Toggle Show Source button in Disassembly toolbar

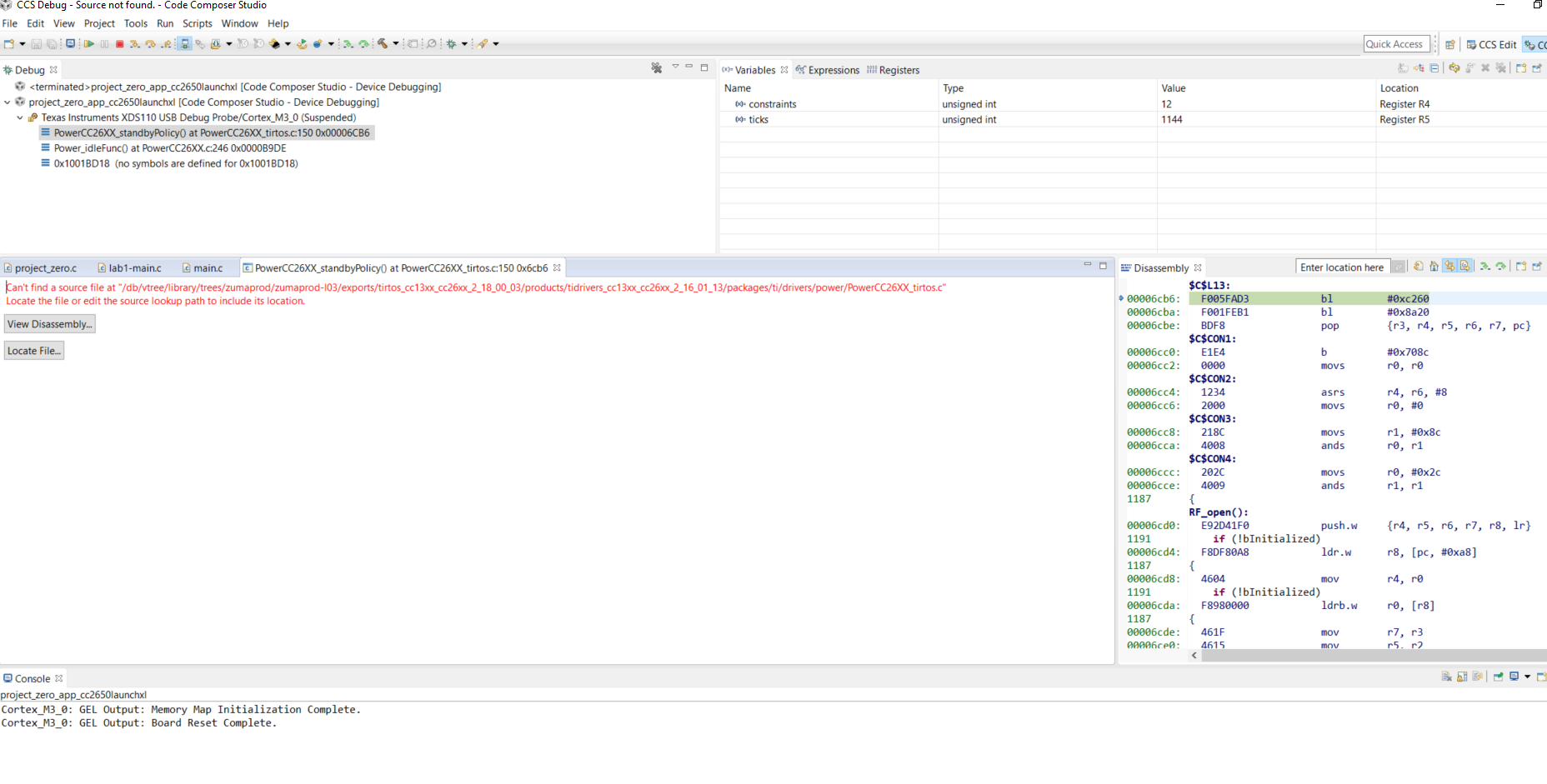pos(1464,267)
